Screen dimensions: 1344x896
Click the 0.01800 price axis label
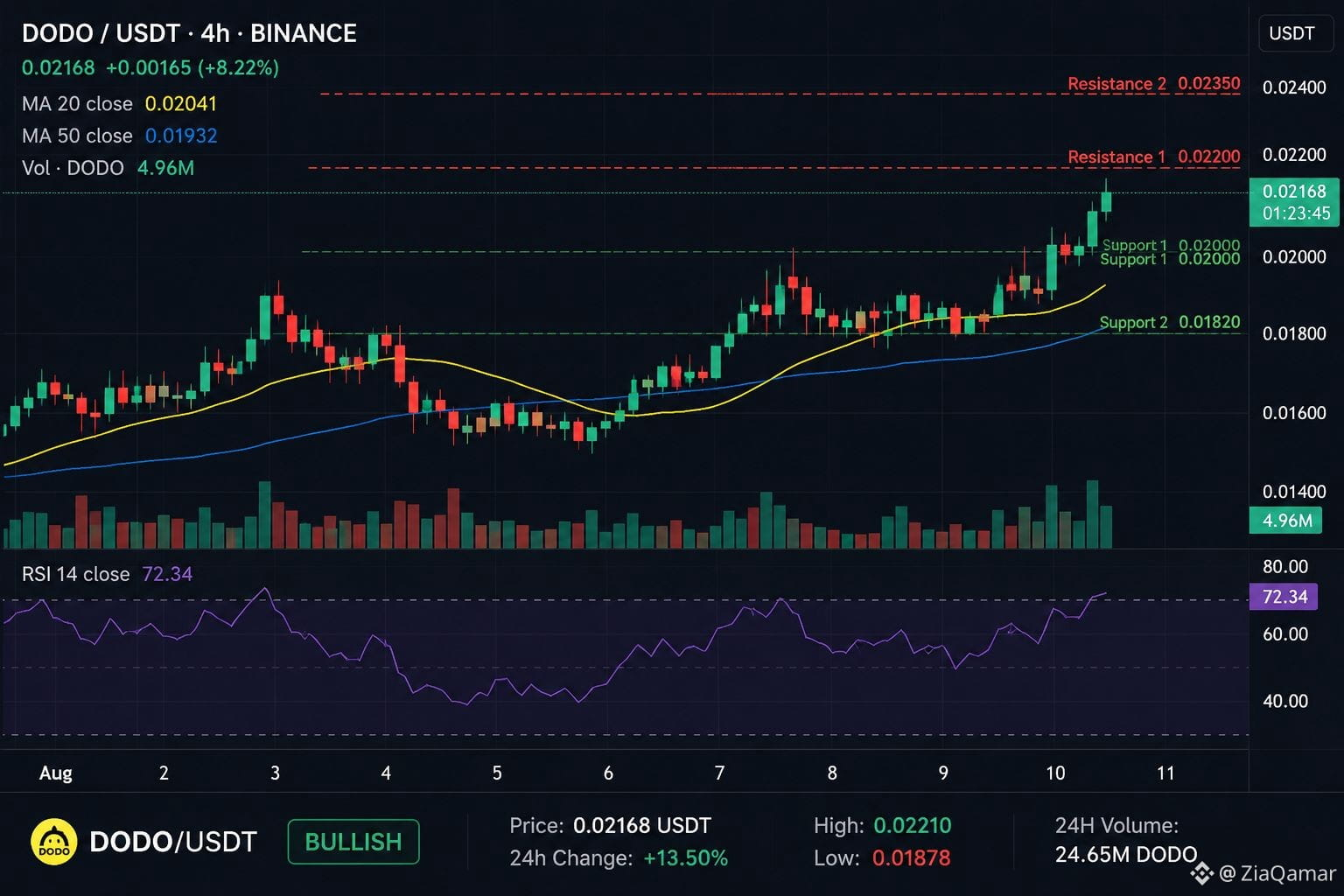click(1294, 334)
